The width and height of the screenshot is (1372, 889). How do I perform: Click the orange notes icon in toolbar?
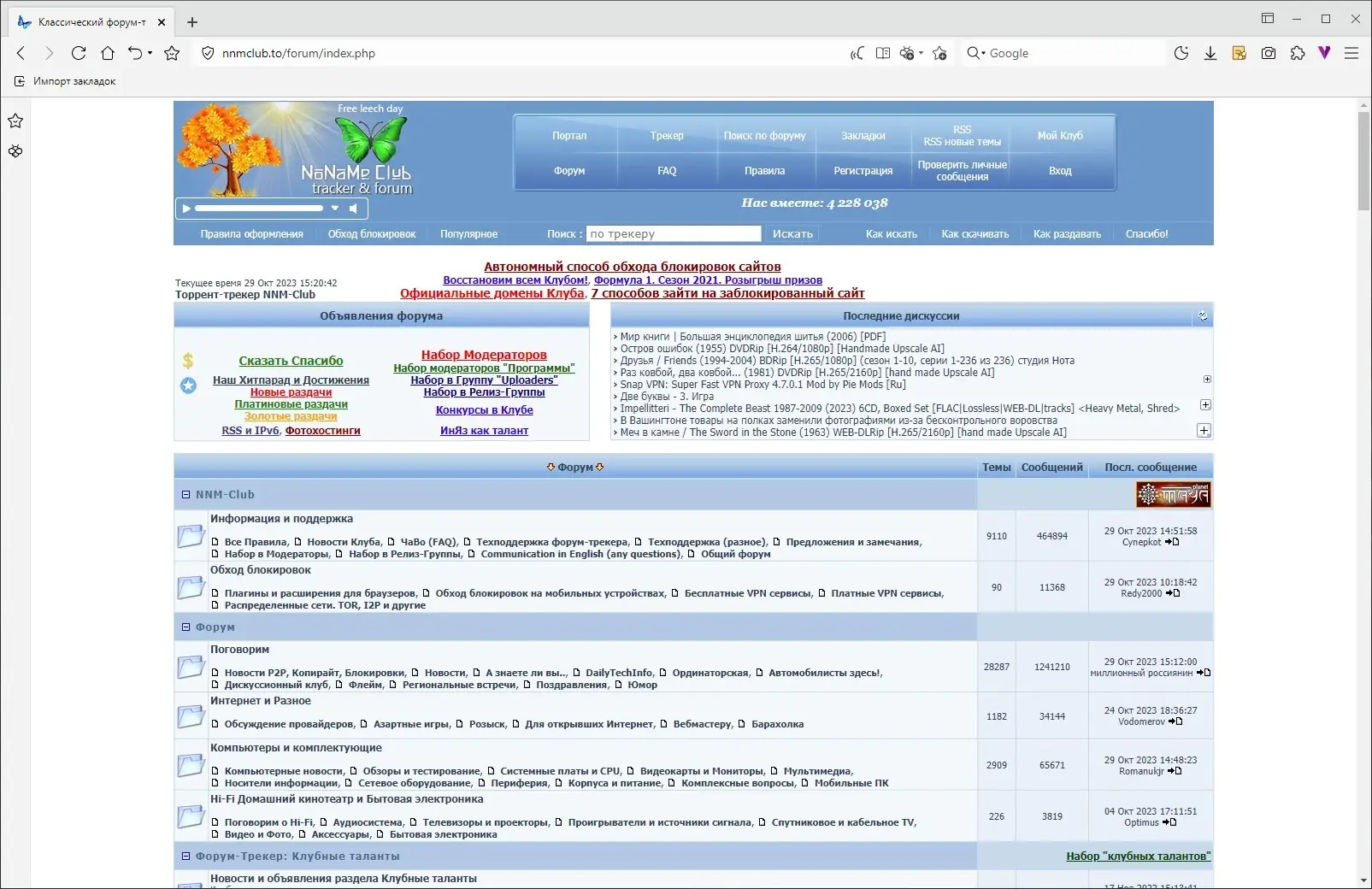pyautogui.click(x=1239, y=53)
